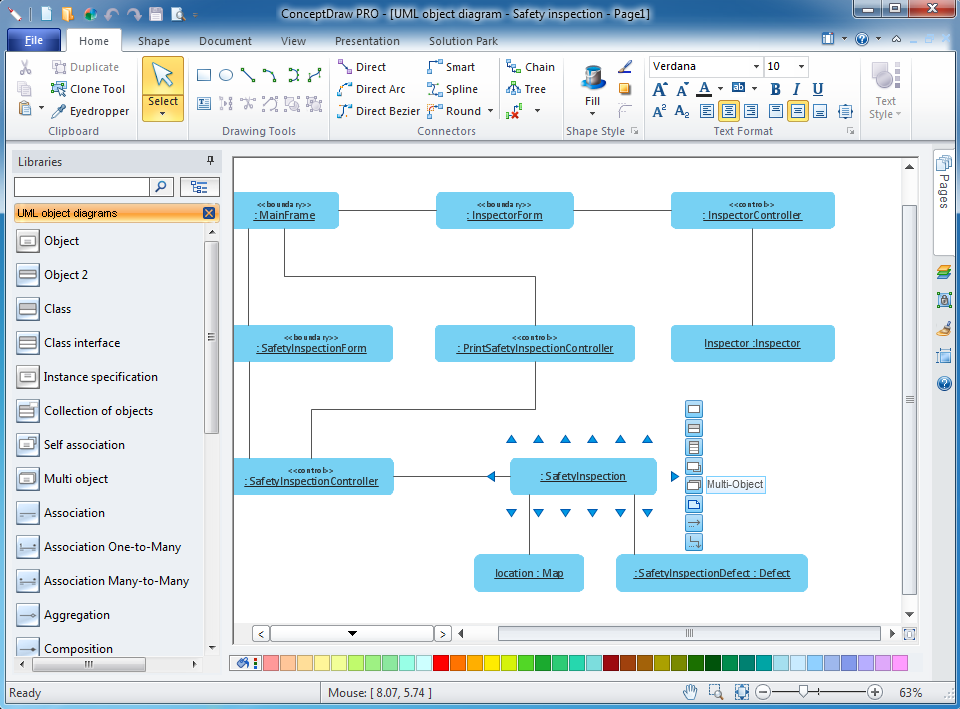Choose the Direct Arc connector
This screenshot has height=709, width=960.
pyautogui.click(x=372, y=89)
